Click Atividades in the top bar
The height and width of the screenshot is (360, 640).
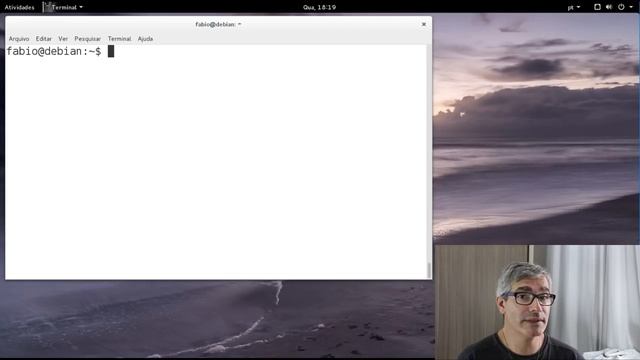click(19, 7)
